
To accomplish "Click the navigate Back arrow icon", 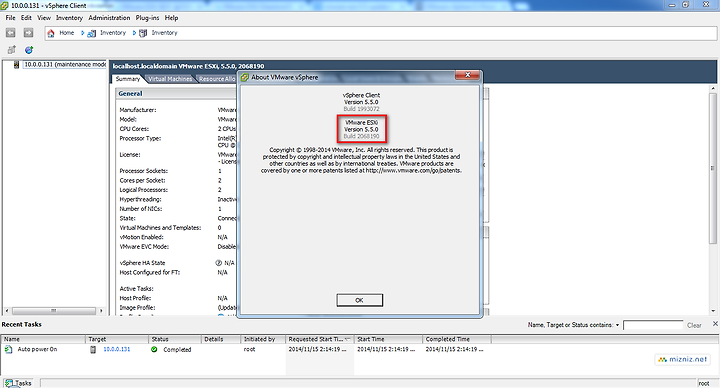I will (11, 33).
